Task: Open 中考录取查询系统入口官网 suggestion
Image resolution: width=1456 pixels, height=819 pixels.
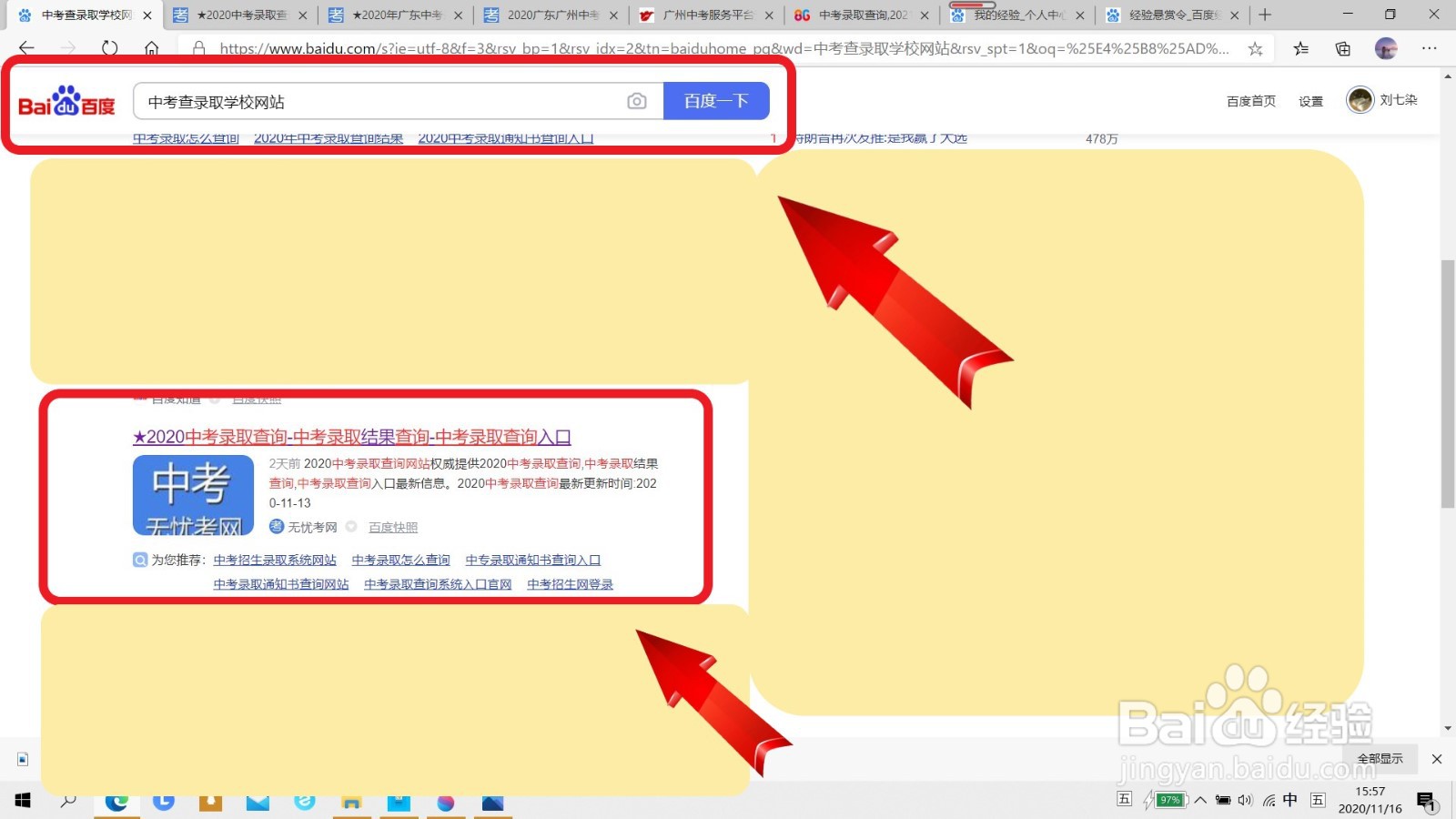Action: pyautogui.click(x=438, y=584)
